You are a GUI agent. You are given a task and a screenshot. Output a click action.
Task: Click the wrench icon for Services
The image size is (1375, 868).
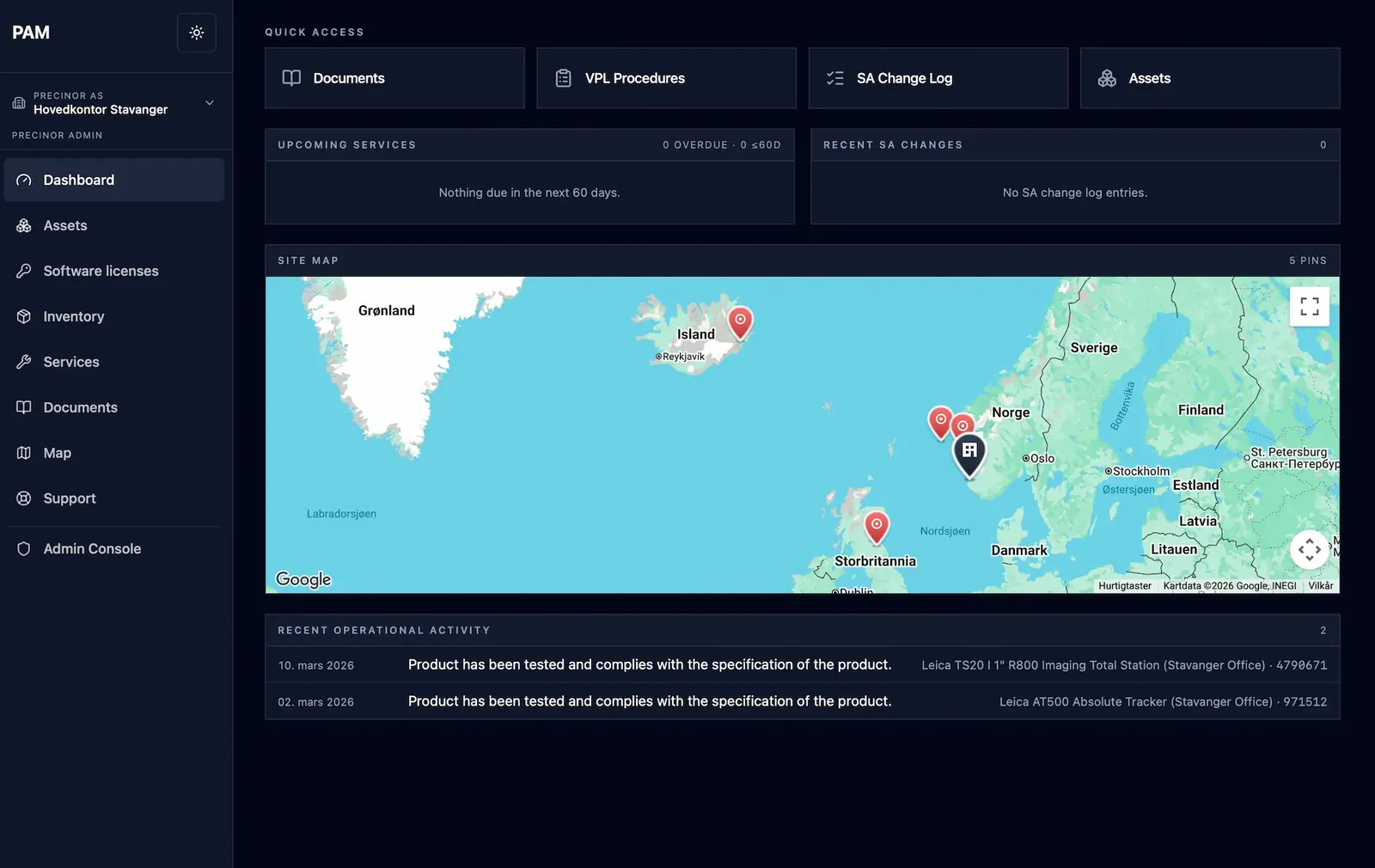pos(24,362)
